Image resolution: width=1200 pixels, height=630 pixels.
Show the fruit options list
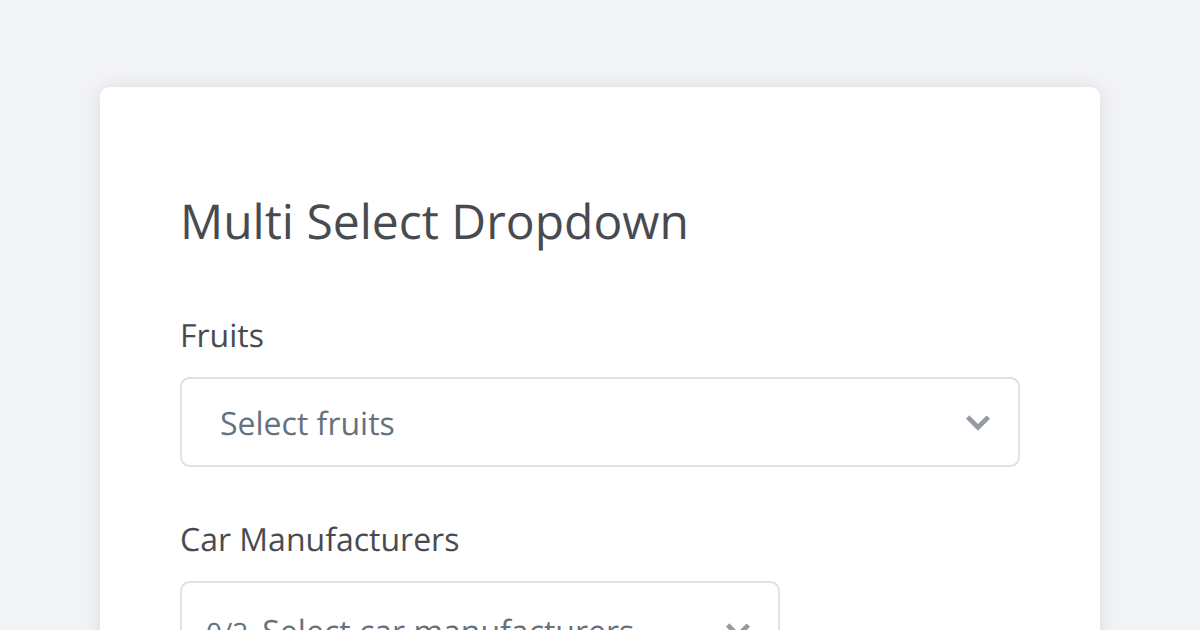[x=599, y=422]
